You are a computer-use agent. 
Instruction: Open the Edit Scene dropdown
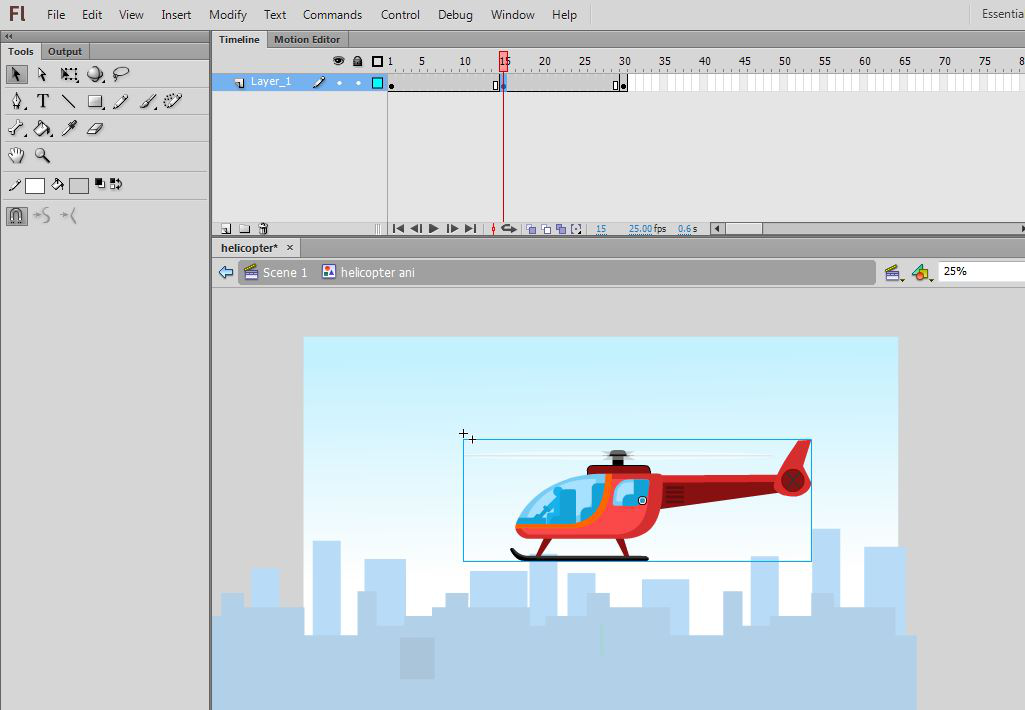(893, 272)
